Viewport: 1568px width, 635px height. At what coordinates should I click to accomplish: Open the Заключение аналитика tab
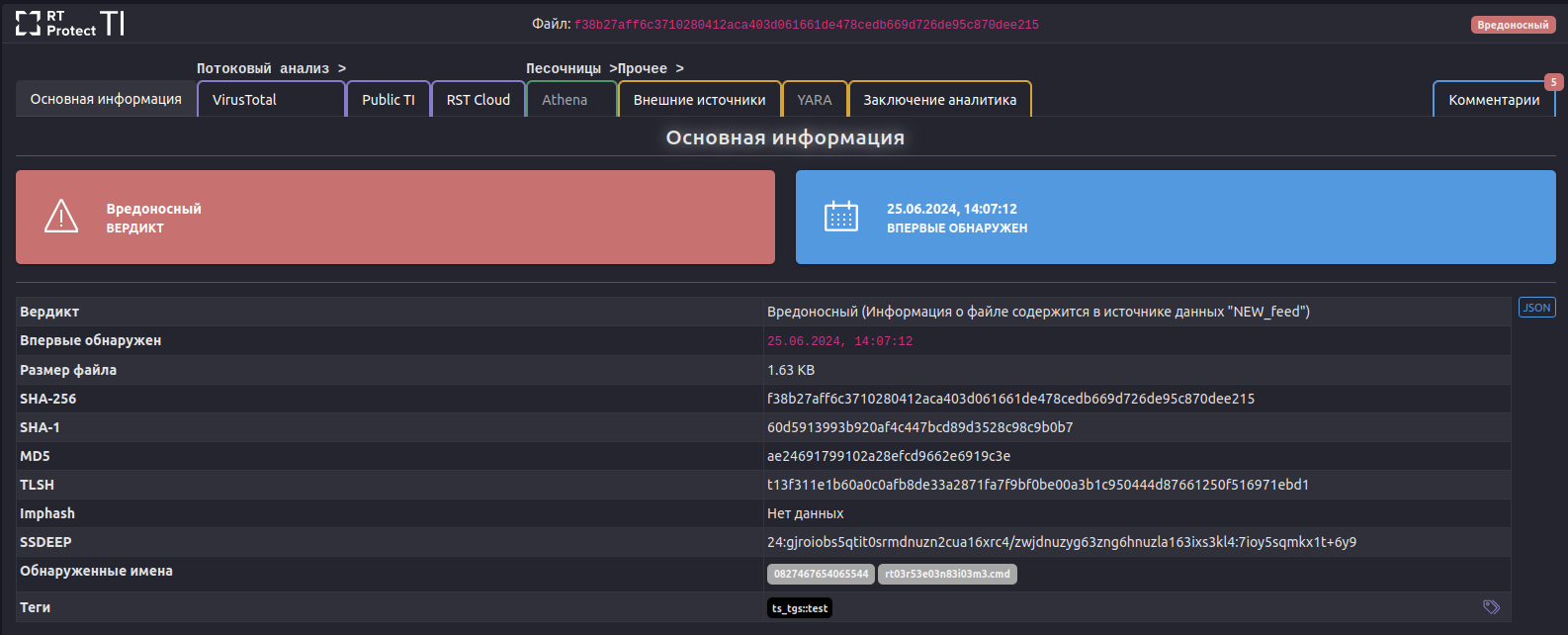[x=939, y=100]
